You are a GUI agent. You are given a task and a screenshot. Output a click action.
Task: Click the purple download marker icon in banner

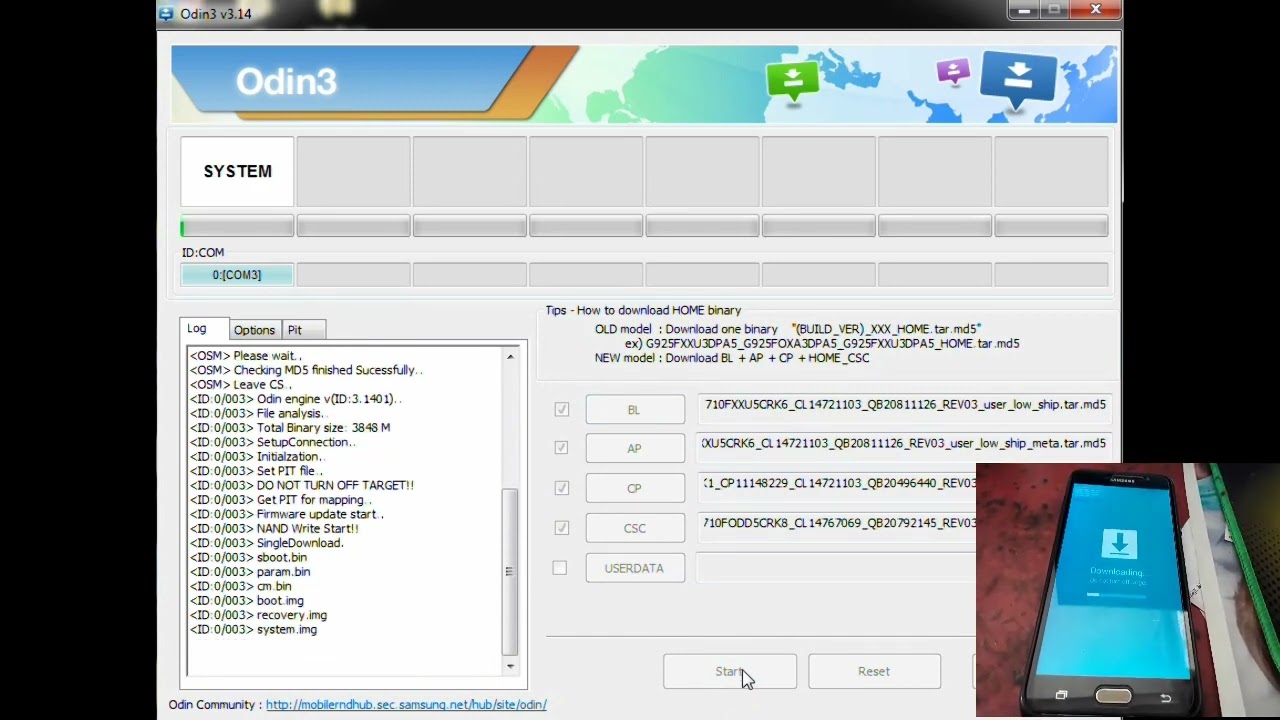[952, 72]
